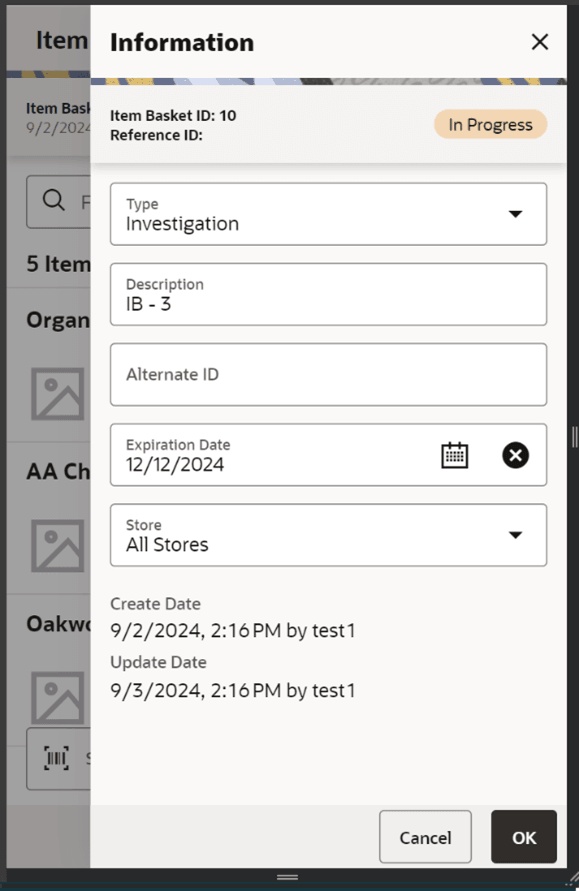Clear the Expiration Date using the X icon
Image resolution: width=579 pixels, height=891 pixels.
[x=515, y=455]
